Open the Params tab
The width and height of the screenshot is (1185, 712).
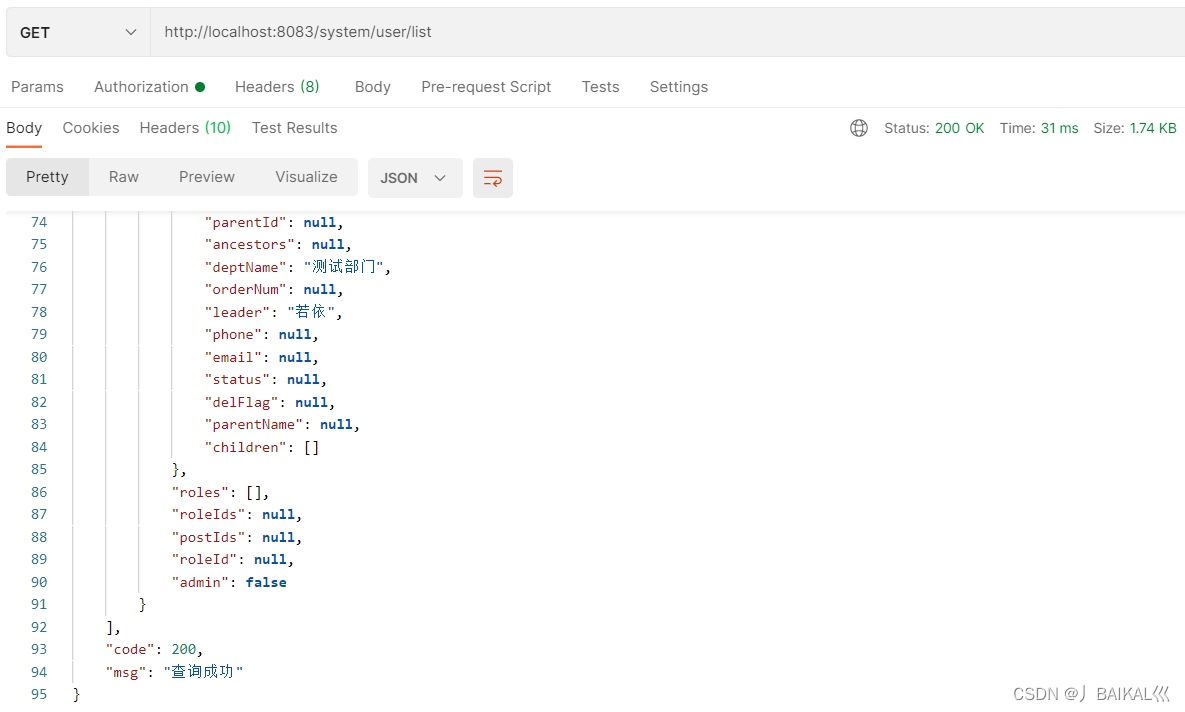coord(37,87)
